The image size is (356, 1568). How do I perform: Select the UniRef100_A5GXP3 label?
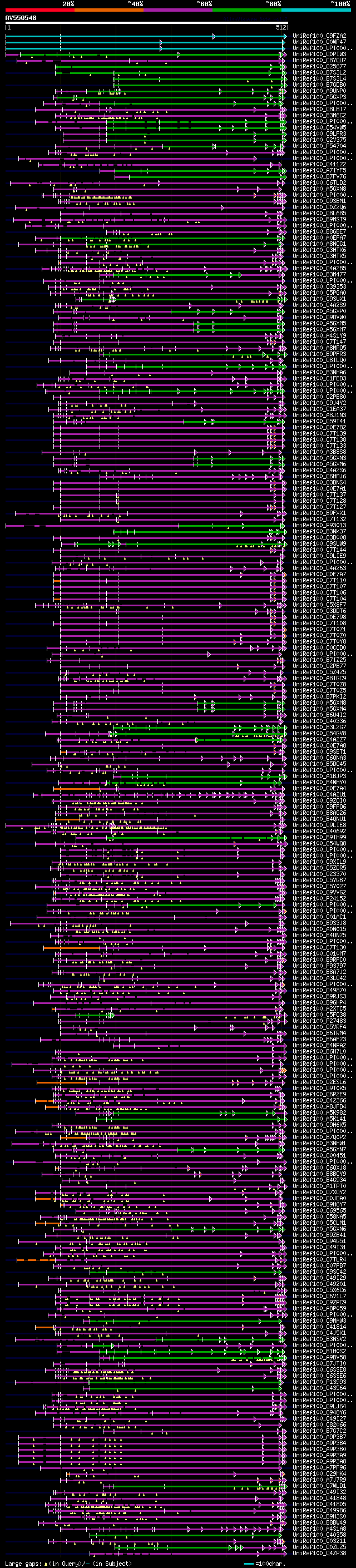(319, 97)
